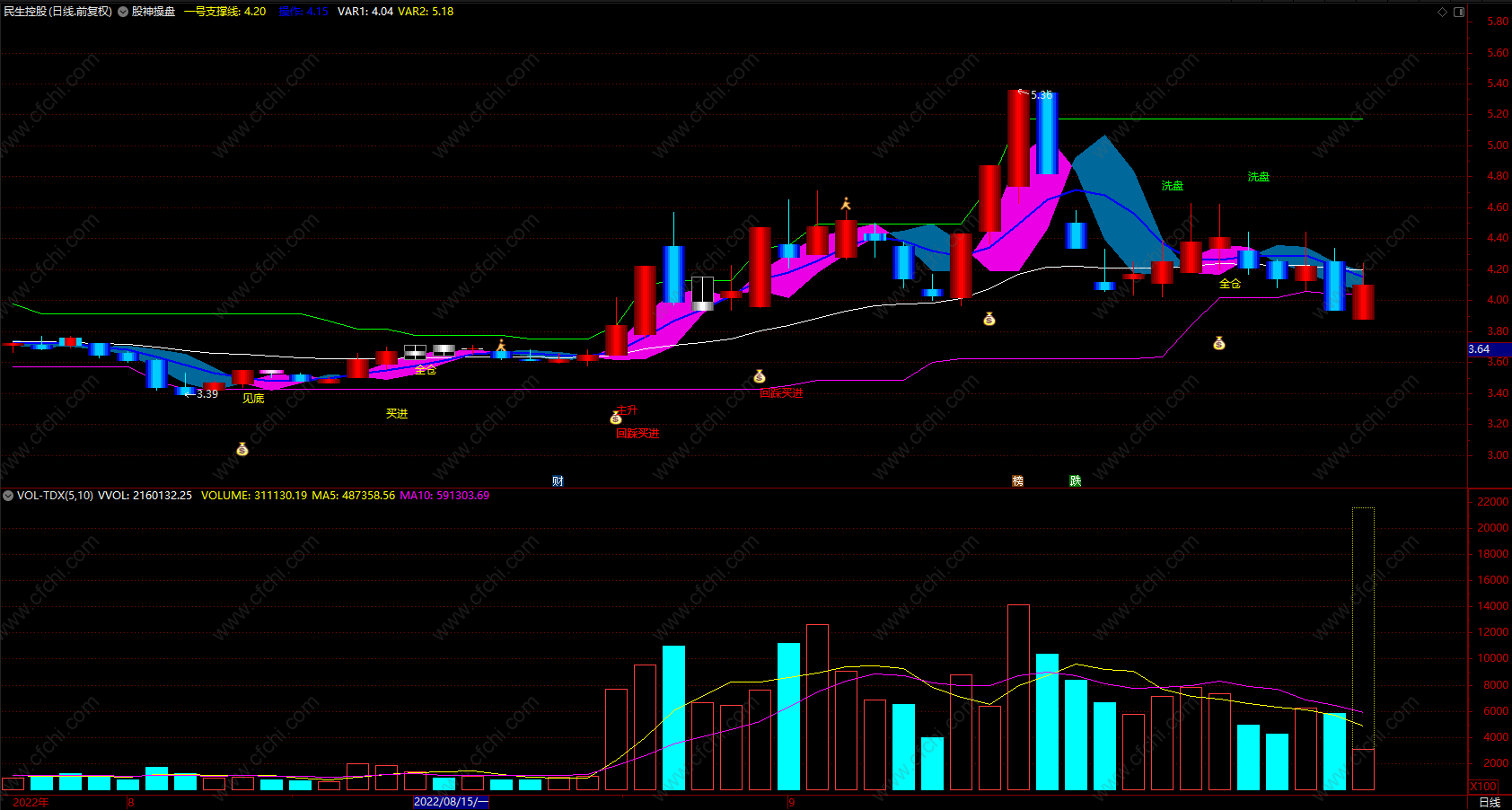Click the 22000 volume axis label
The height and width of the screenshot is (810, 1512).
click(1492, 502)
